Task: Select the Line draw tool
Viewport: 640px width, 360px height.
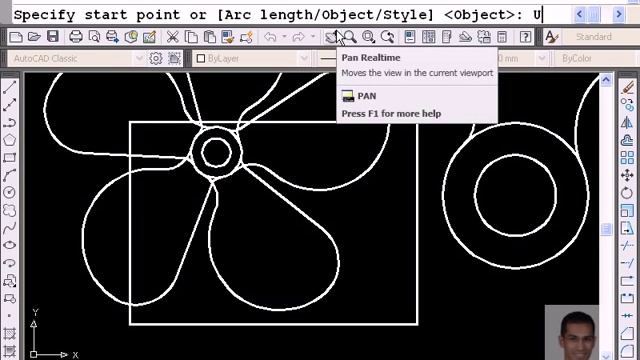Action: (x=9, y=87)
